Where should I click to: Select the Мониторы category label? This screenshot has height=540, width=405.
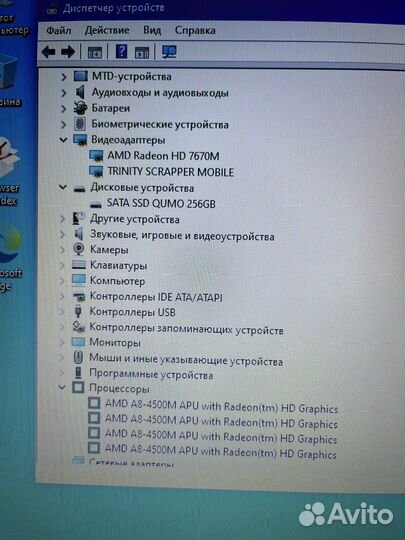click(115, 342)
